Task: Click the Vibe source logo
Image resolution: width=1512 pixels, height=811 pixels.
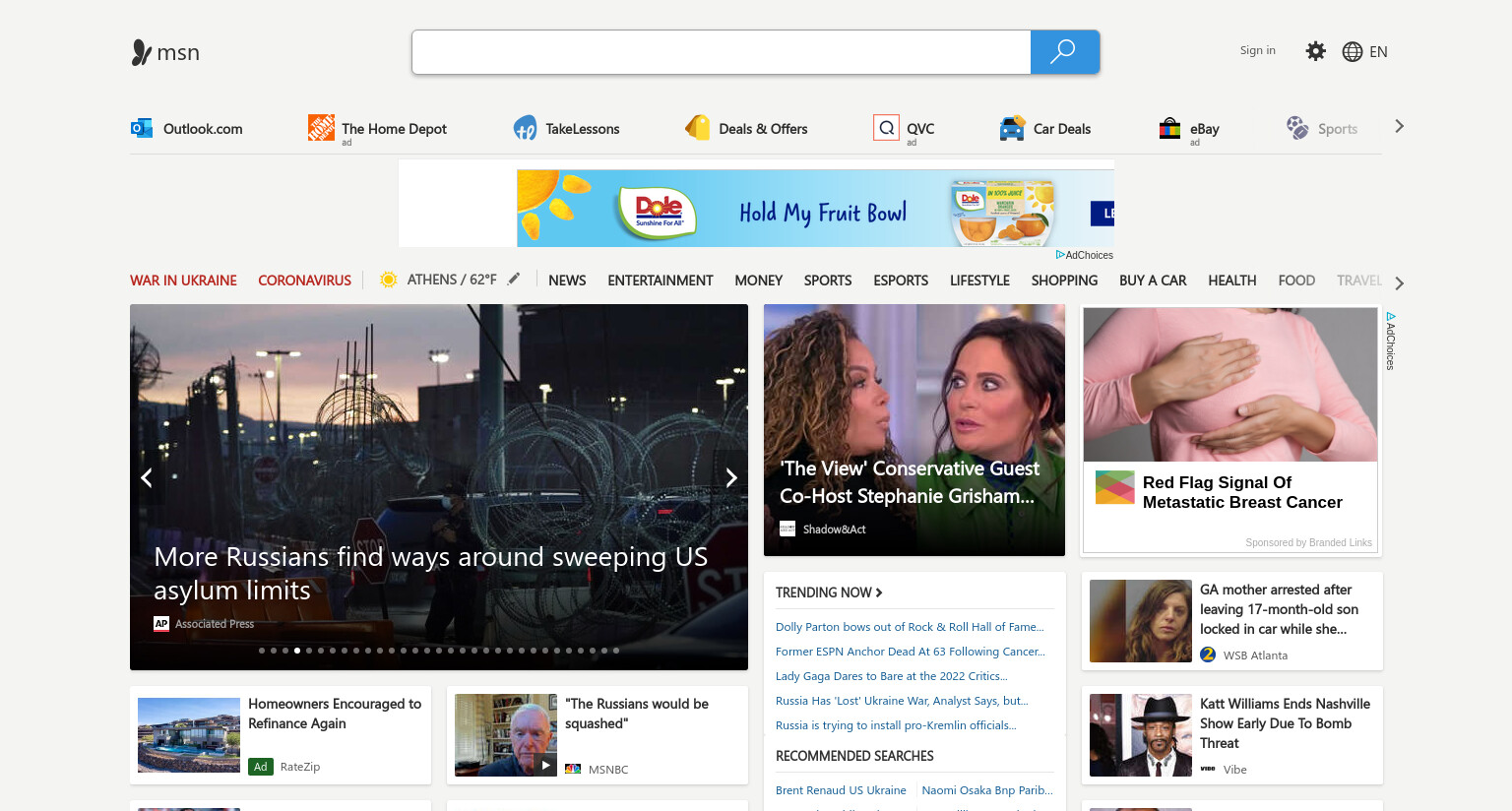Action: pyautogui.click(x=1208, y=769)
